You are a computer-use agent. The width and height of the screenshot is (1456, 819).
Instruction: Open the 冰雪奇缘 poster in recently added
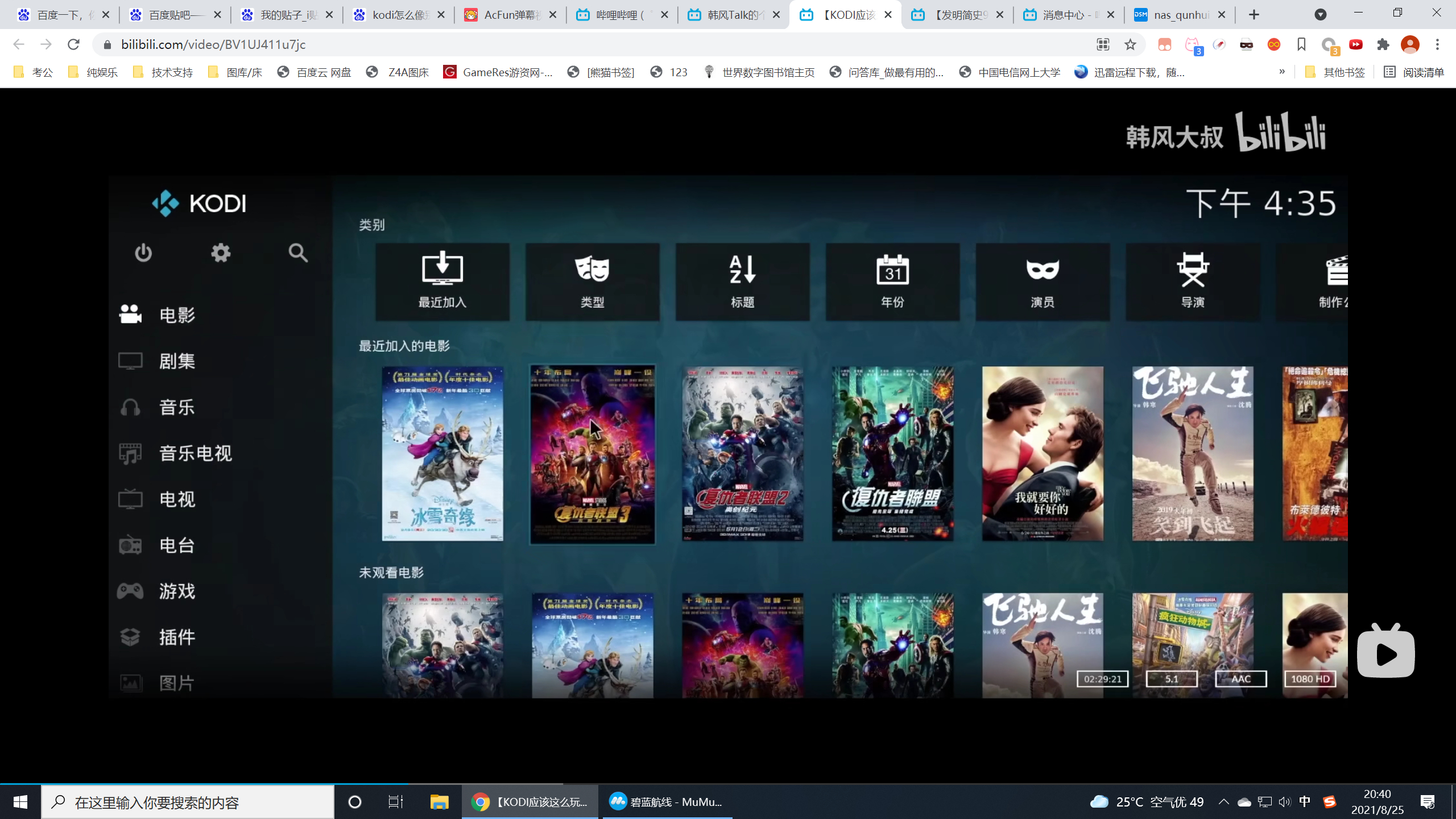click(x=442, y=454)
